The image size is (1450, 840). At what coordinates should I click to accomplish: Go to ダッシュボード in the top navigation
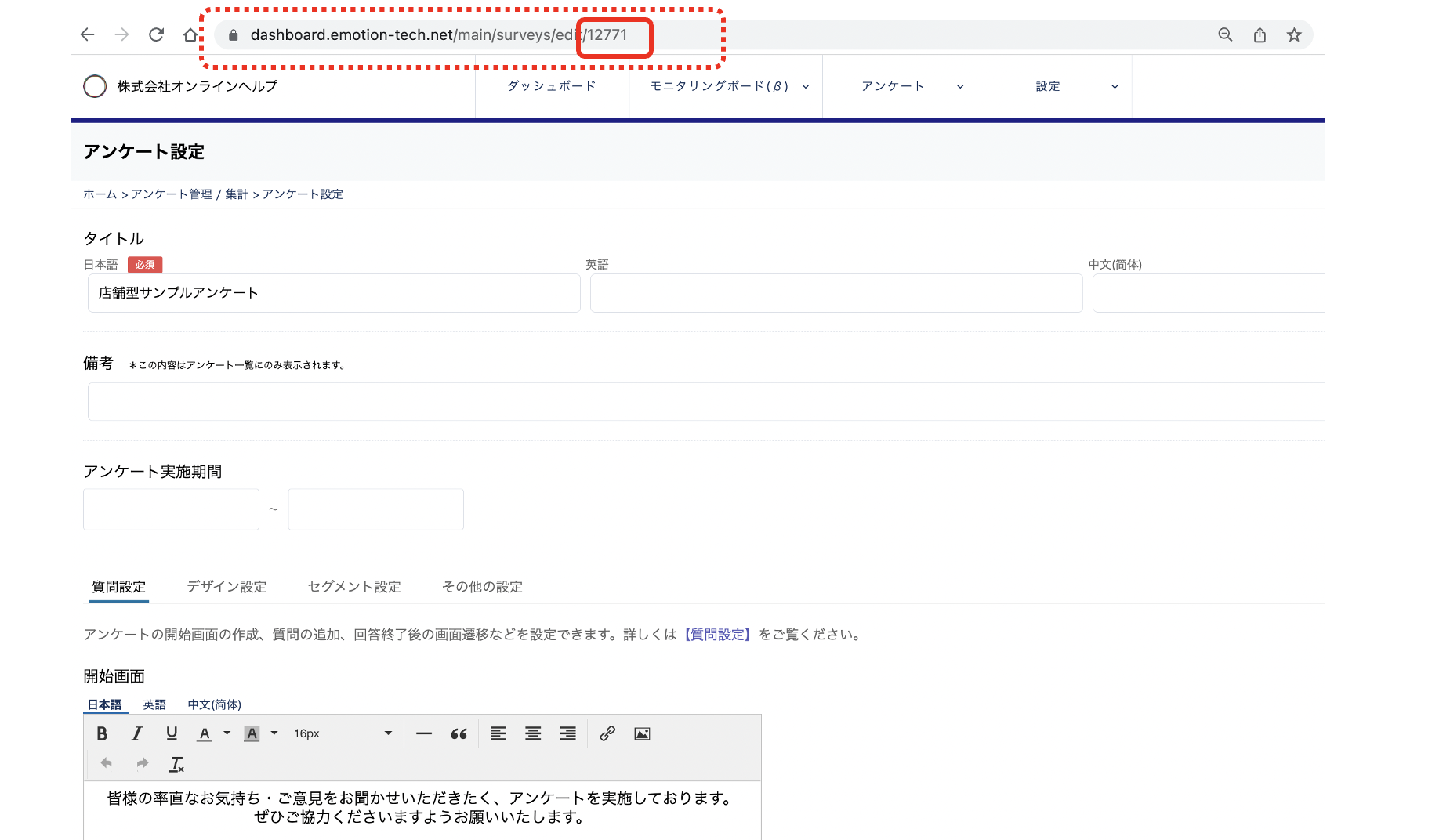point(552,86)
